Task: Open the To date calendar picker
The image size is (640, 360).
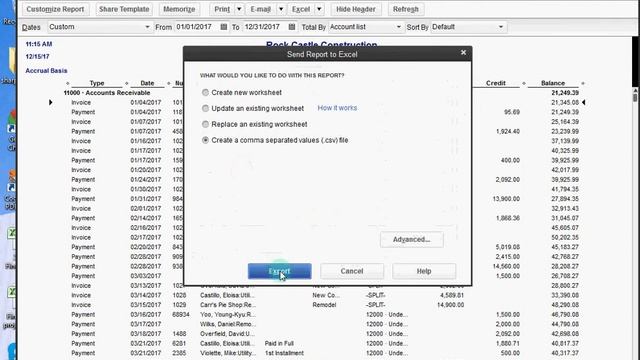Action: coord(291,27)
